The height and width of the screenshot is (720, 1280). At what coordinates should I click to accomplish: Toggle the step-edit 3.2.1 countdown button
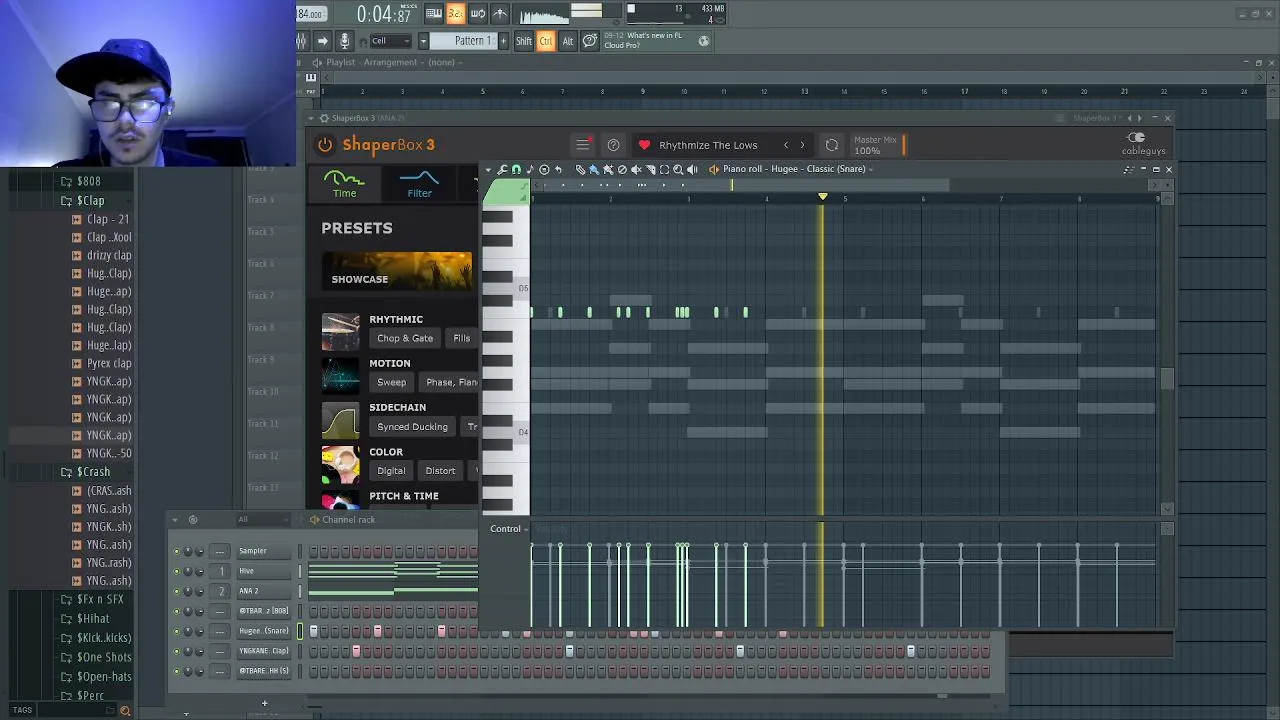456,13
